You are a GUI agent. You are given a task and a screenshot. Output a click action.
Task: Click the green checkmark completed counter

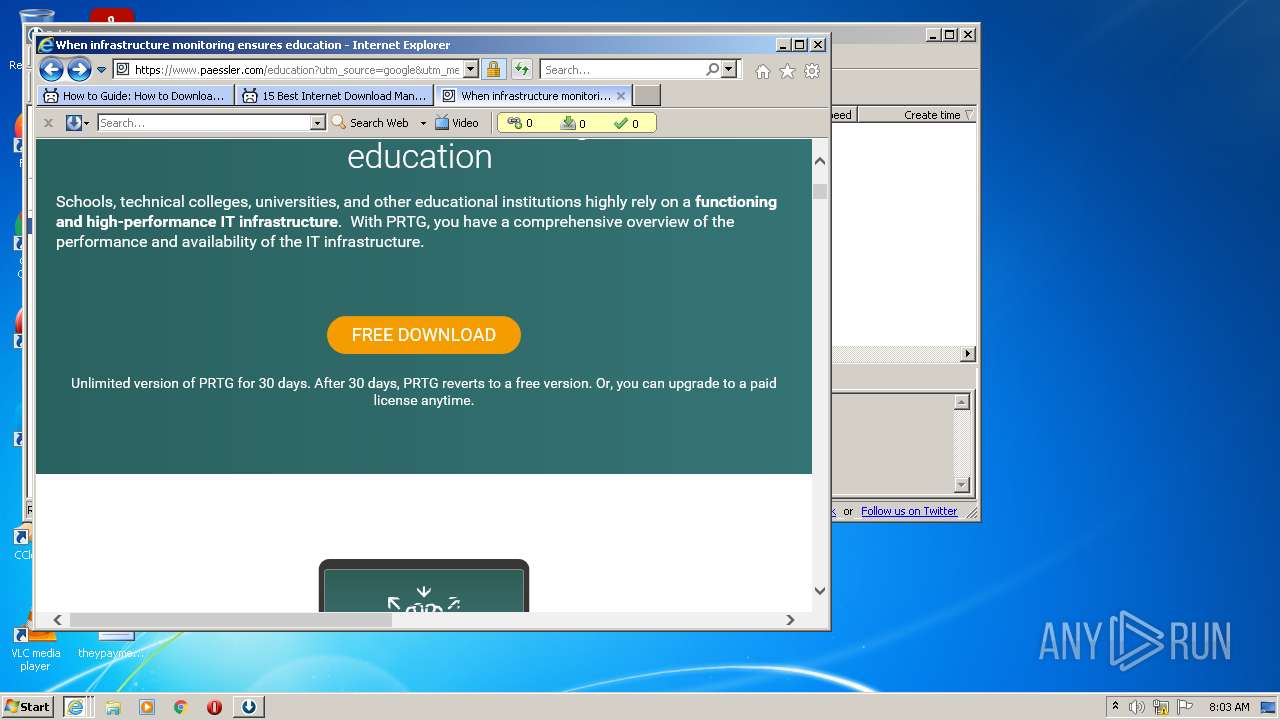[x=626, y=123]
